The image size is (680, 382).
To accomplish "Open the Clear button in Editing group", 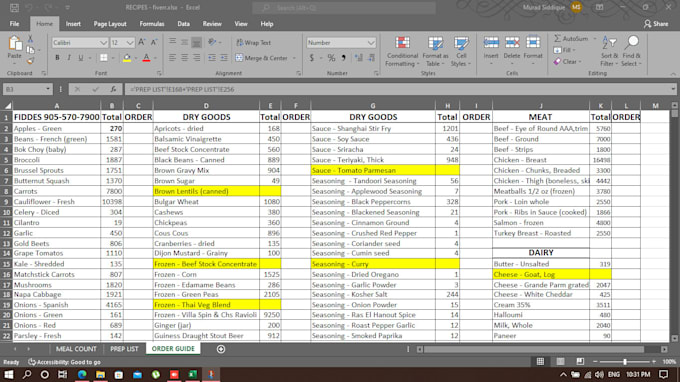I will coord(566,62).
